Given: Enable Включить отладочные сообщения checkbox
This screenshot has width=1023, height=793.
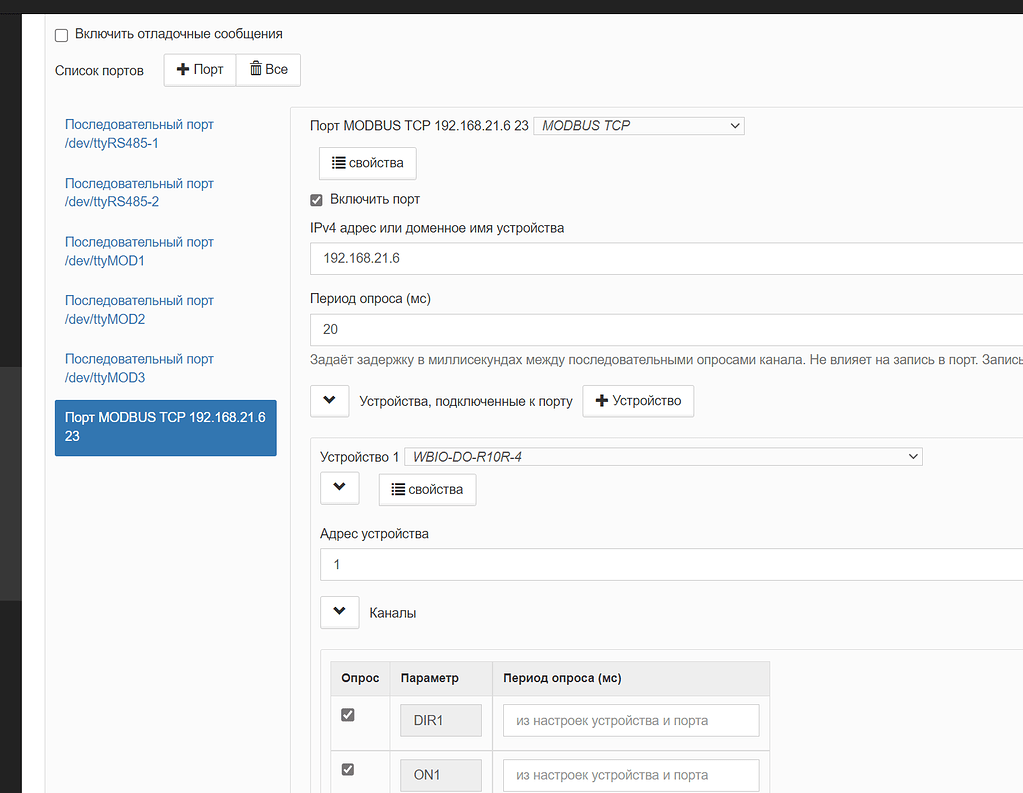Looking at the screenshot, I should (61, 34).
